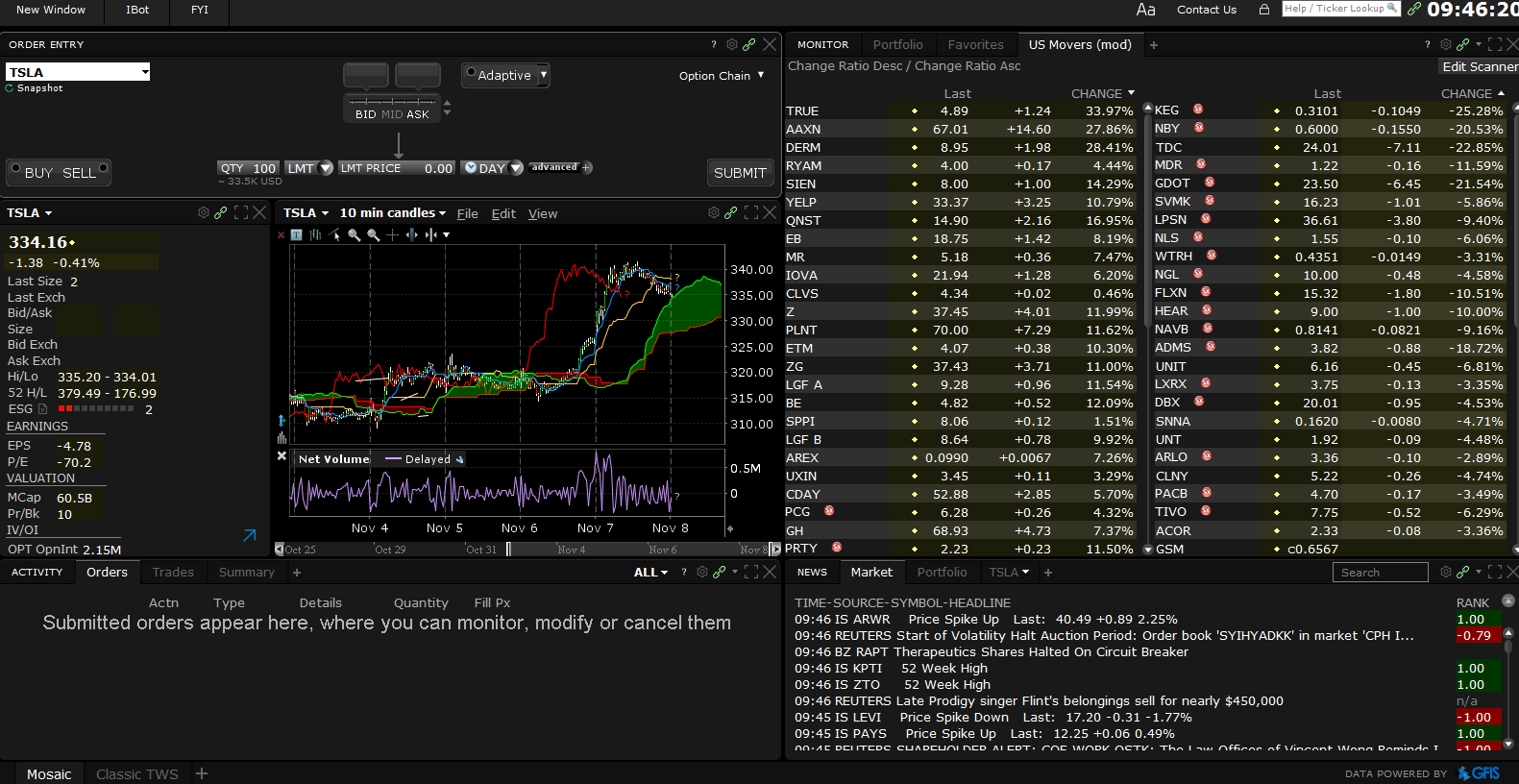Image resolution: width=1519 pixels, height=784 pixels.
Task: Open TSLA quote panel settings gear
Action: [x=204, y=212]
